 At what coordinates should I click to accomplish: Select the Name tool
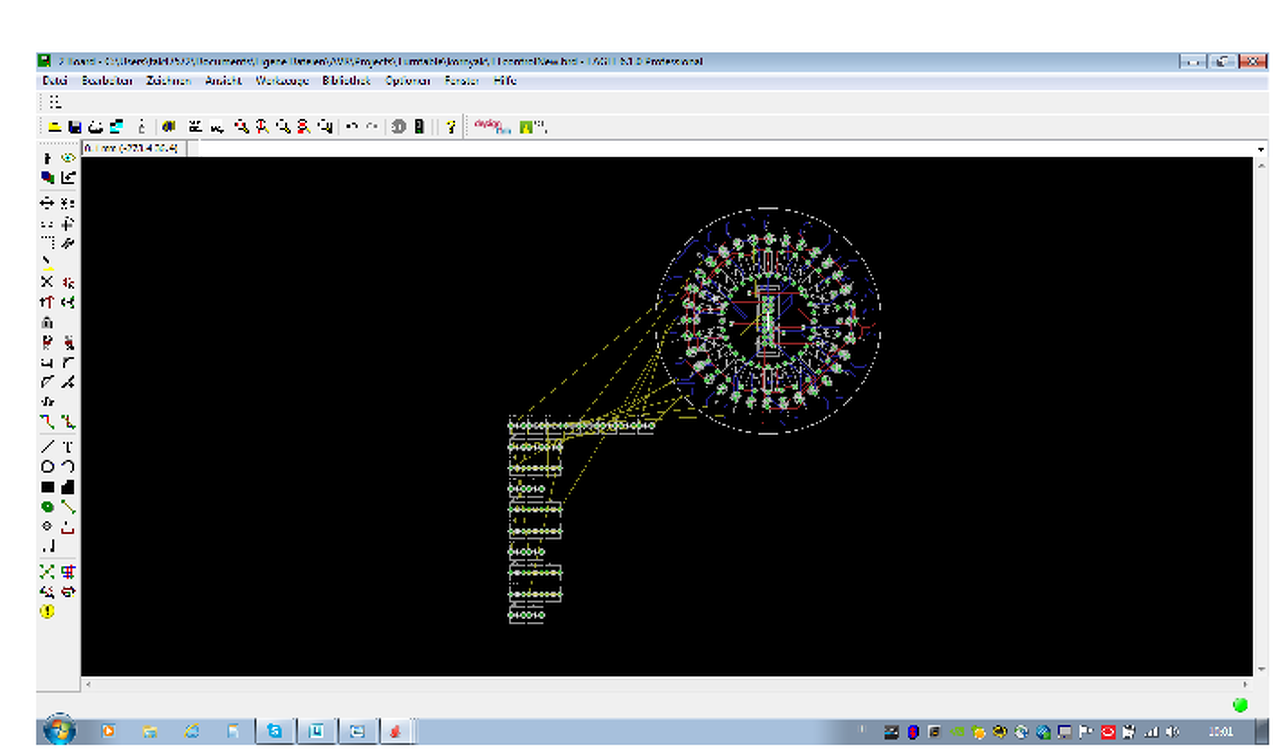[x=47, y=342]
